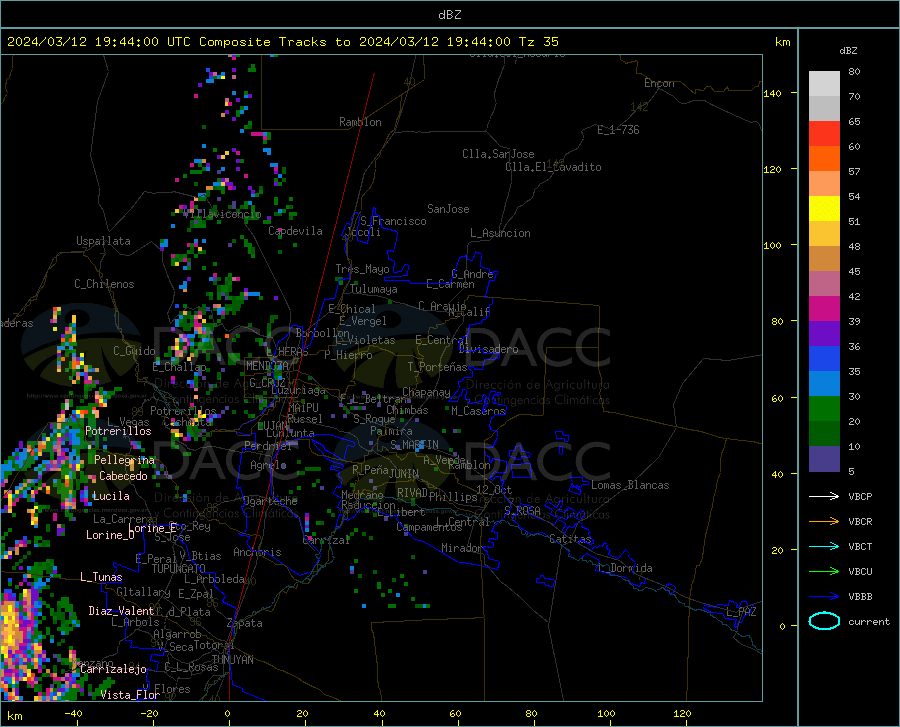900x727 pixels.
Task: Select the 54 dBZ yellow color swatch
Action: tap(824, 208)
